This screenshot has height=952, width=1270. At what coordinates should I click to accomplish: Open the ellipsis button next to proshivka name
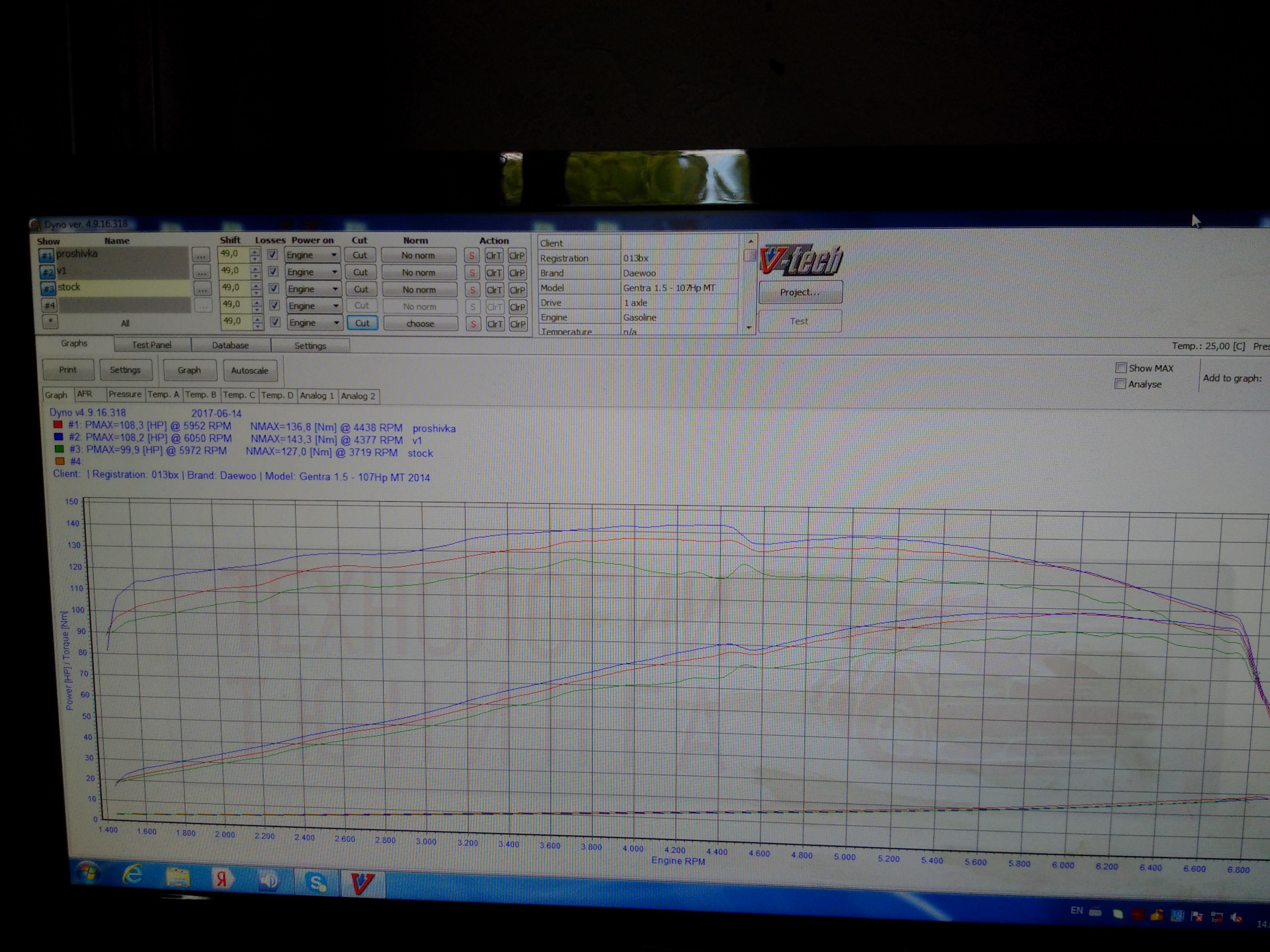click(201, 255)
